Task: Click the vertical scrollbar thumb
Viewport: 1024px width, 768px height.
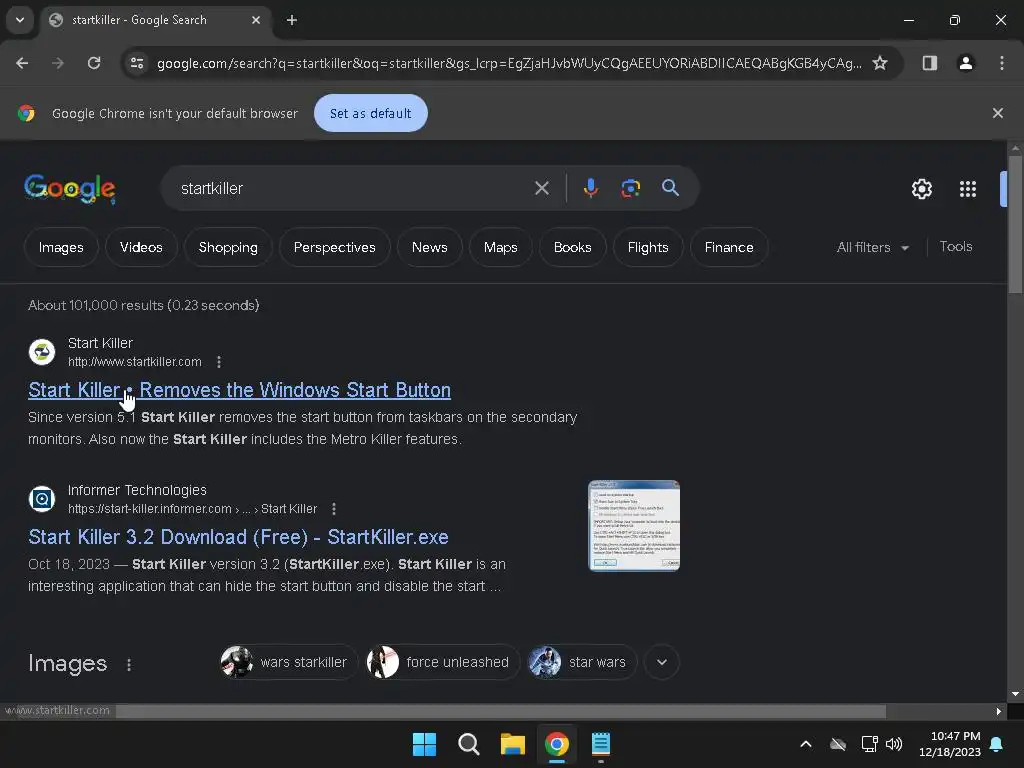Action: coord(1014,225)
